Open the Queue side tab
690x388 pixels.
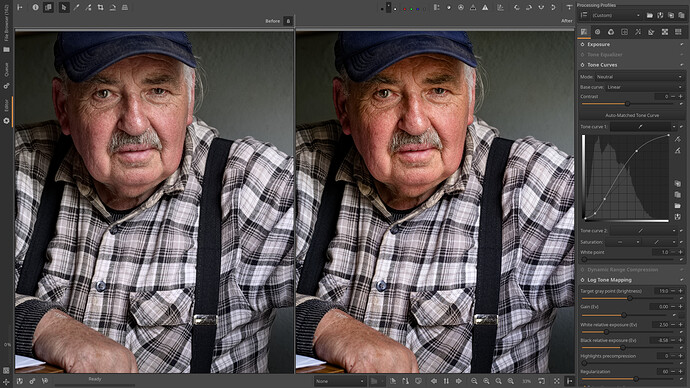(6, 70)
